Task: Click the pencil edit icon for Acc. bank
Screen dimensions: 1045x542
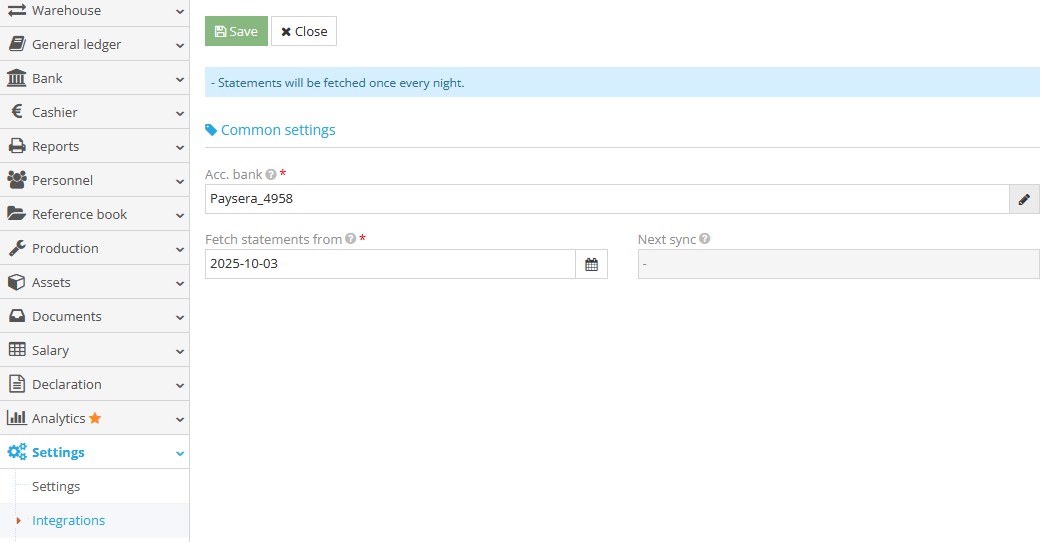Action: (x=1024, y=199)
